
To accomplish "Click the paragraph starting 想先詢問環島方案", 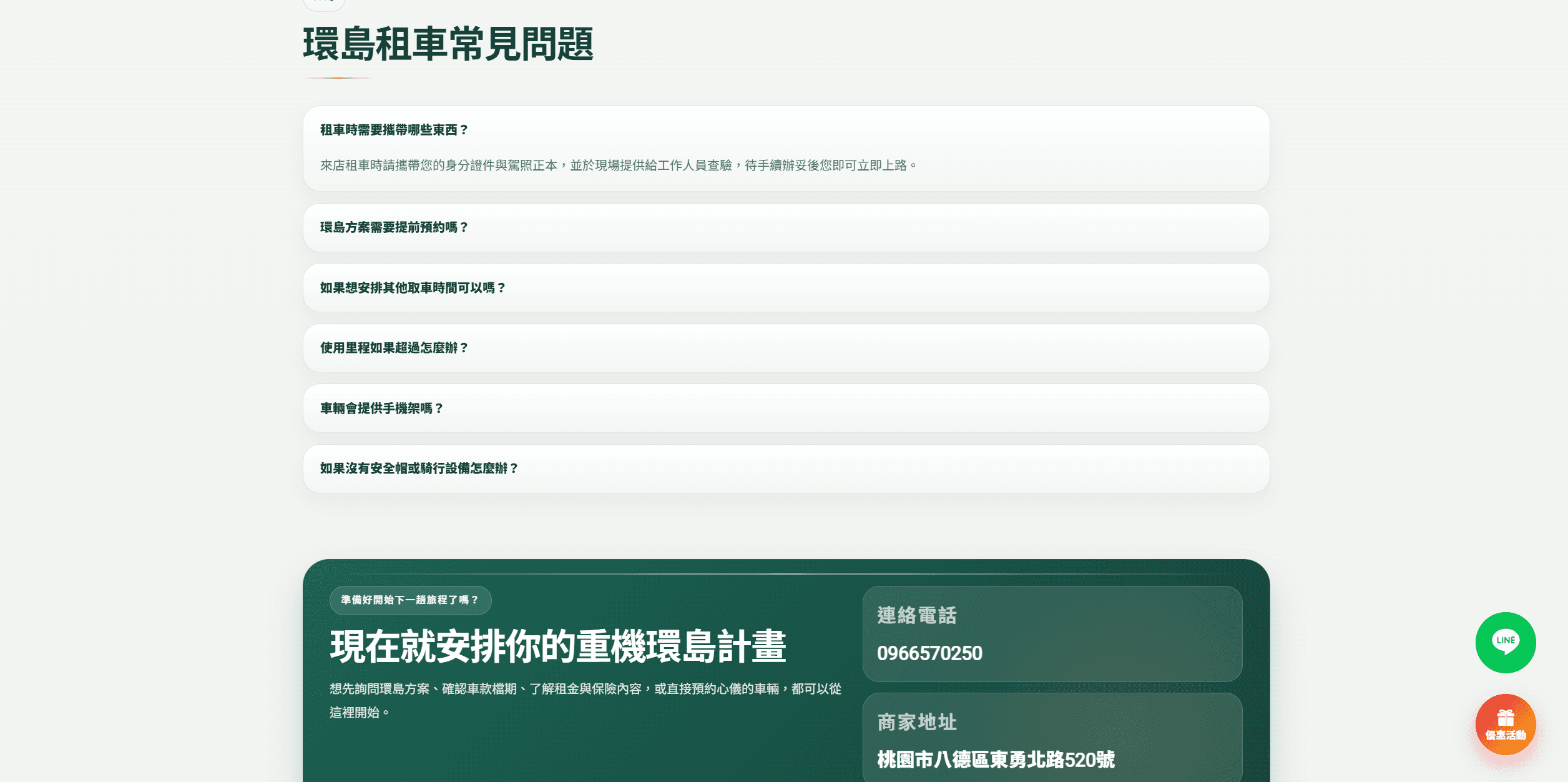I will 586,701.
